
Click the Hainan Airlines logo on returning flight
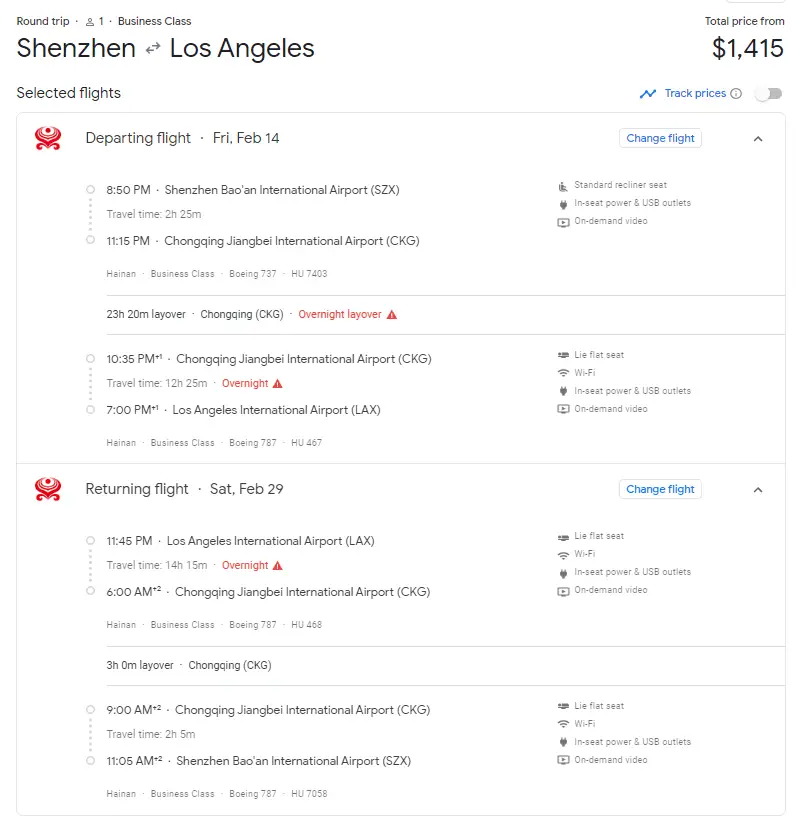47,489
